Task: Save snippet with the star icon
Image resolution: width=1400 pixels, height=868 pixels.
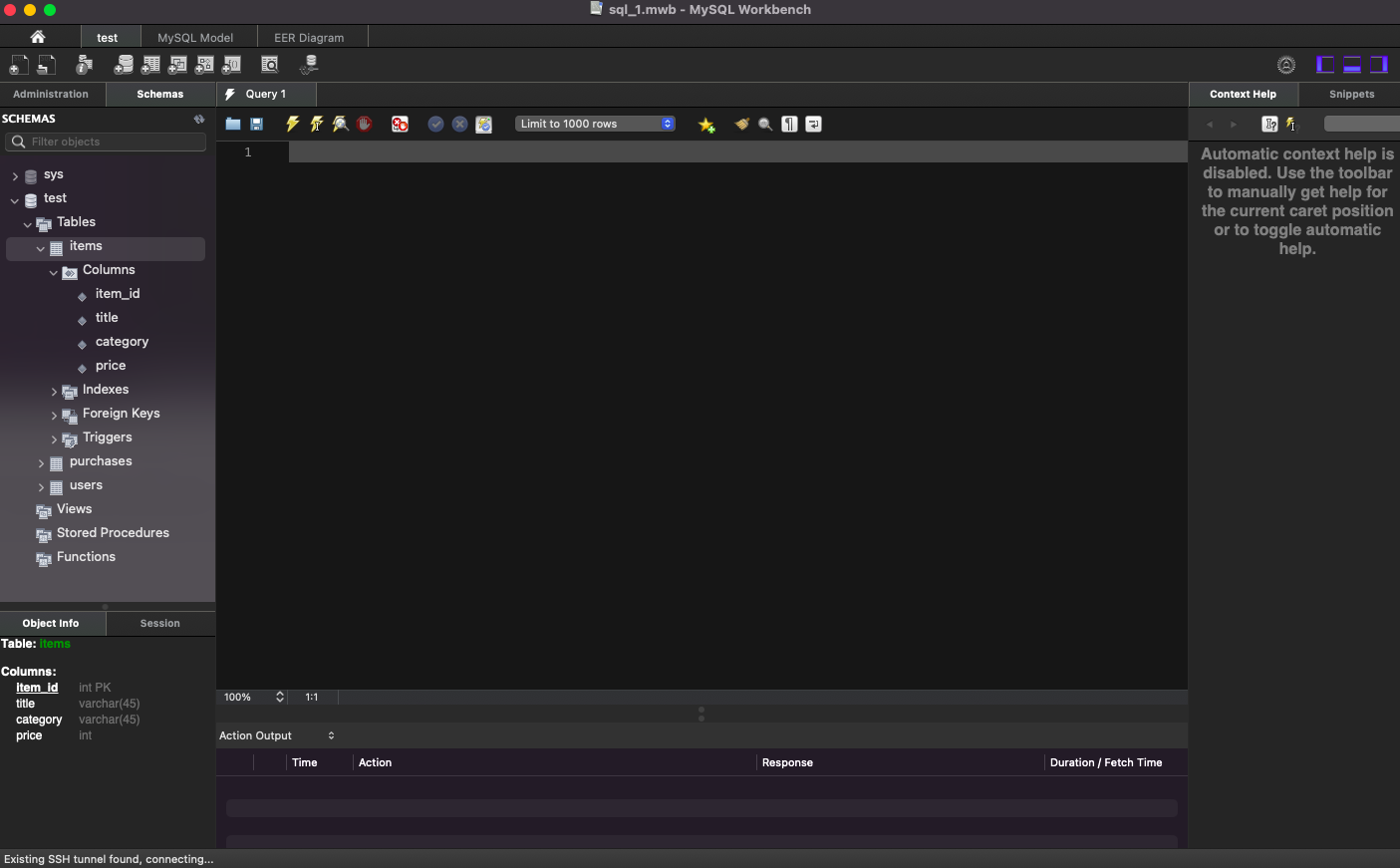Action: coord(706,125)
